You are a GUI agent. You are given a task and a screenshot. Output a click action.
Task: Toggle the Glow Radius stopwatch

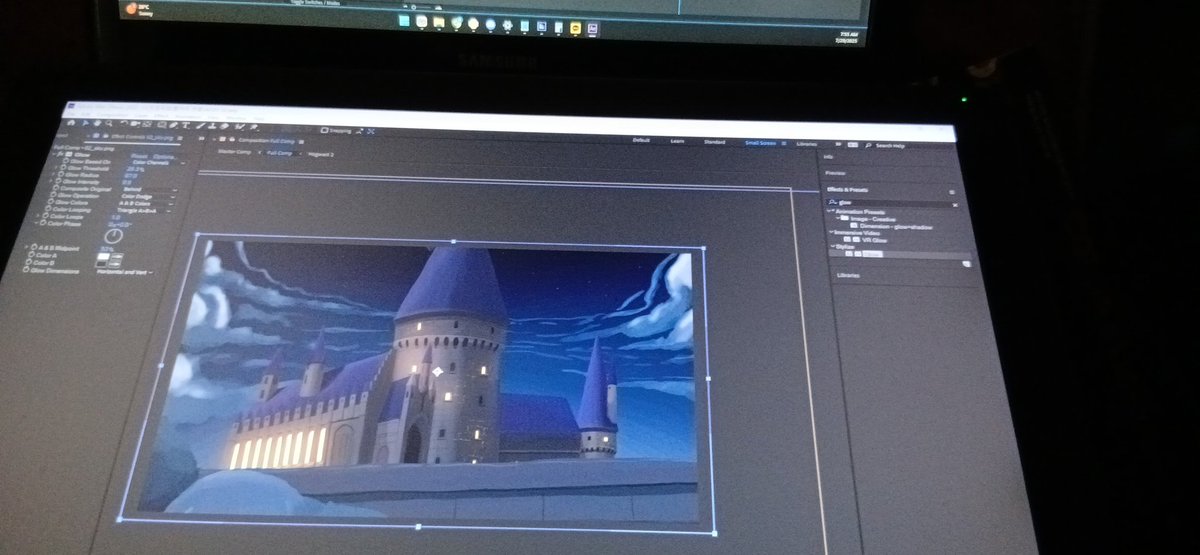[x=61, y=174]
